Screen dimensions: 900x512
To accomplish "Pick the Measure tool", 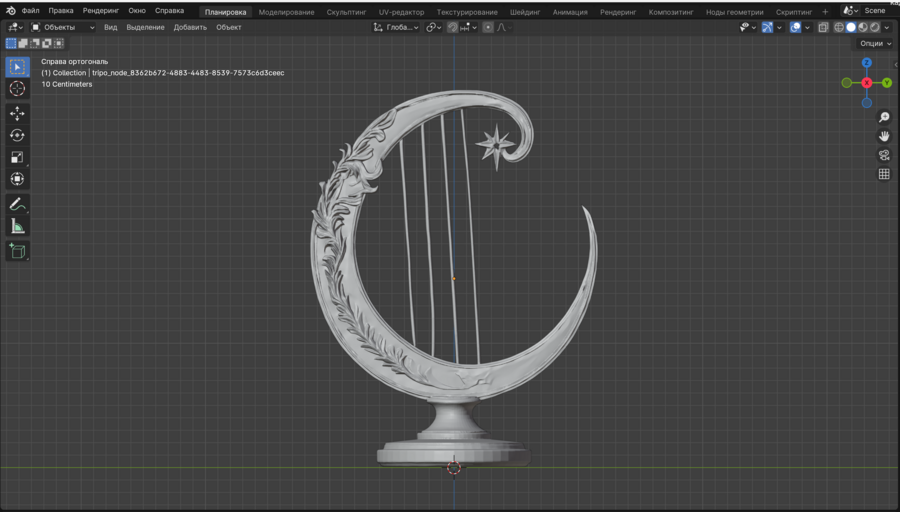I will (x=17, y=227).
